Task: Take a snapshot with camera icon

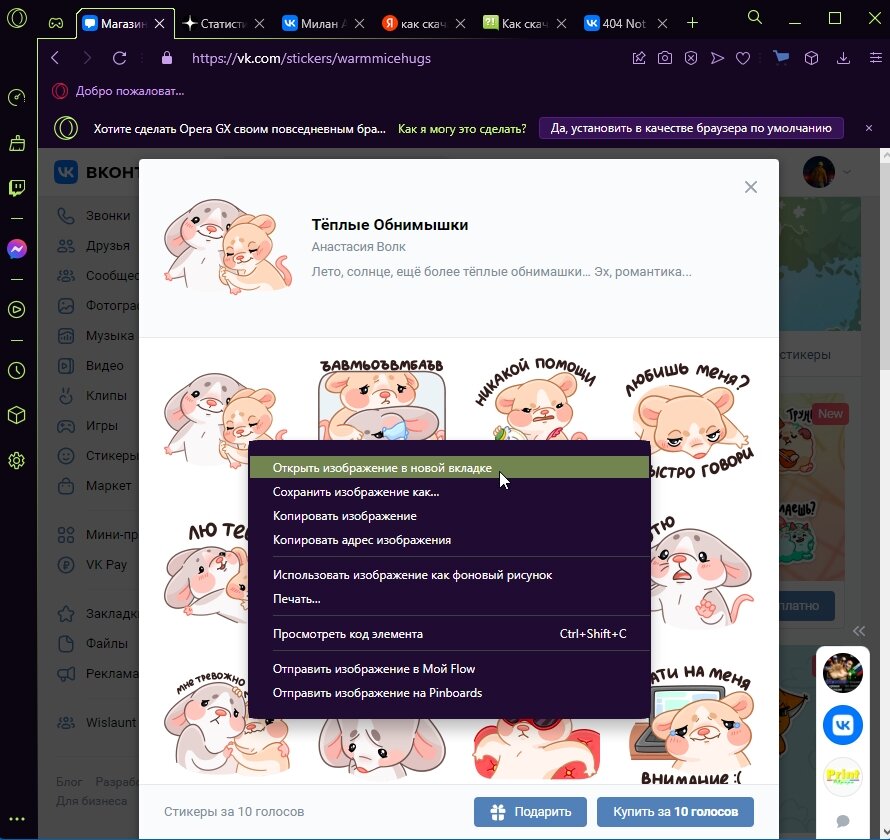Action: tap(665, 58)
